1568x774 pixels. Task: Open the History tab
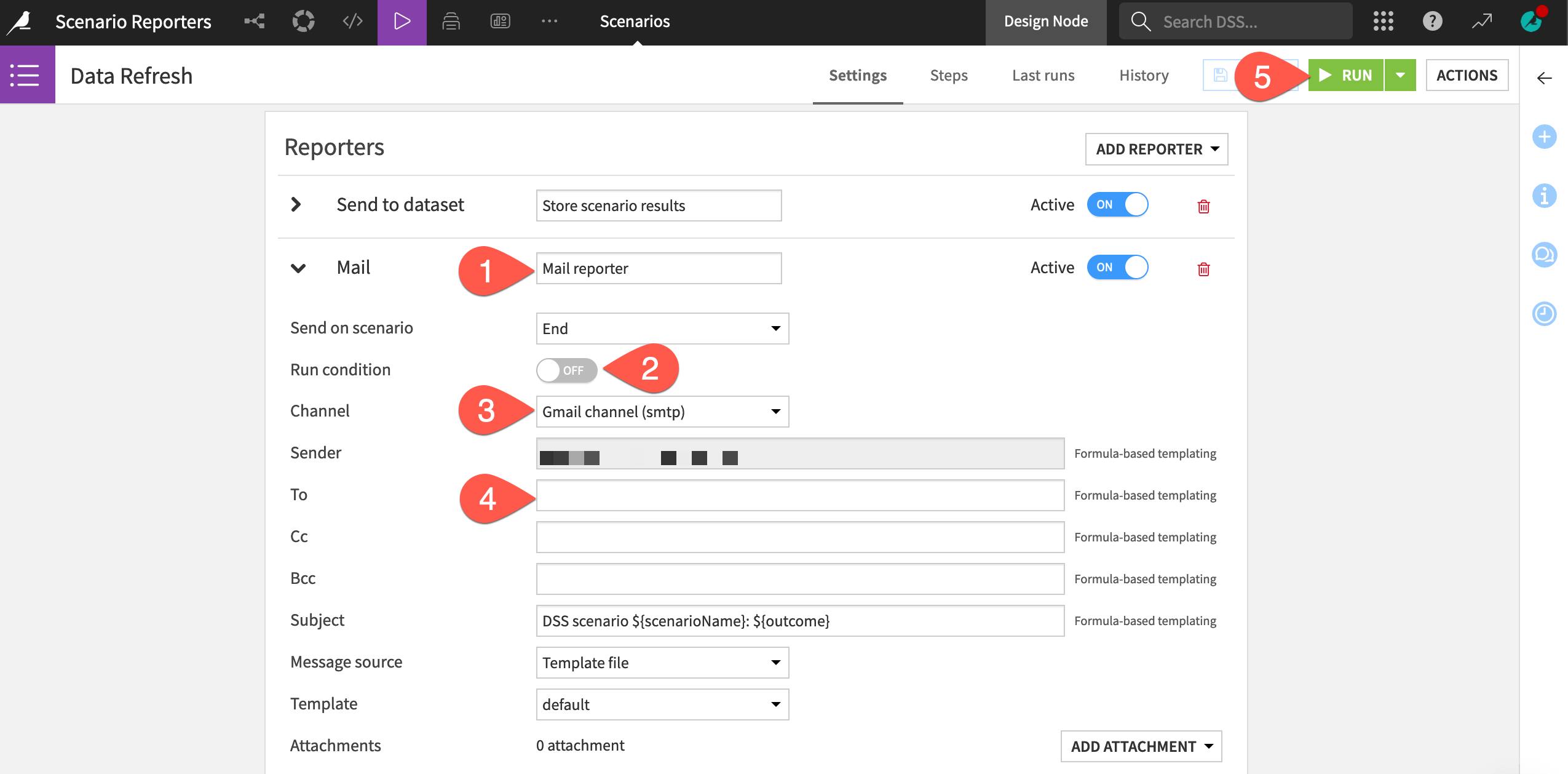[1142, 75]
